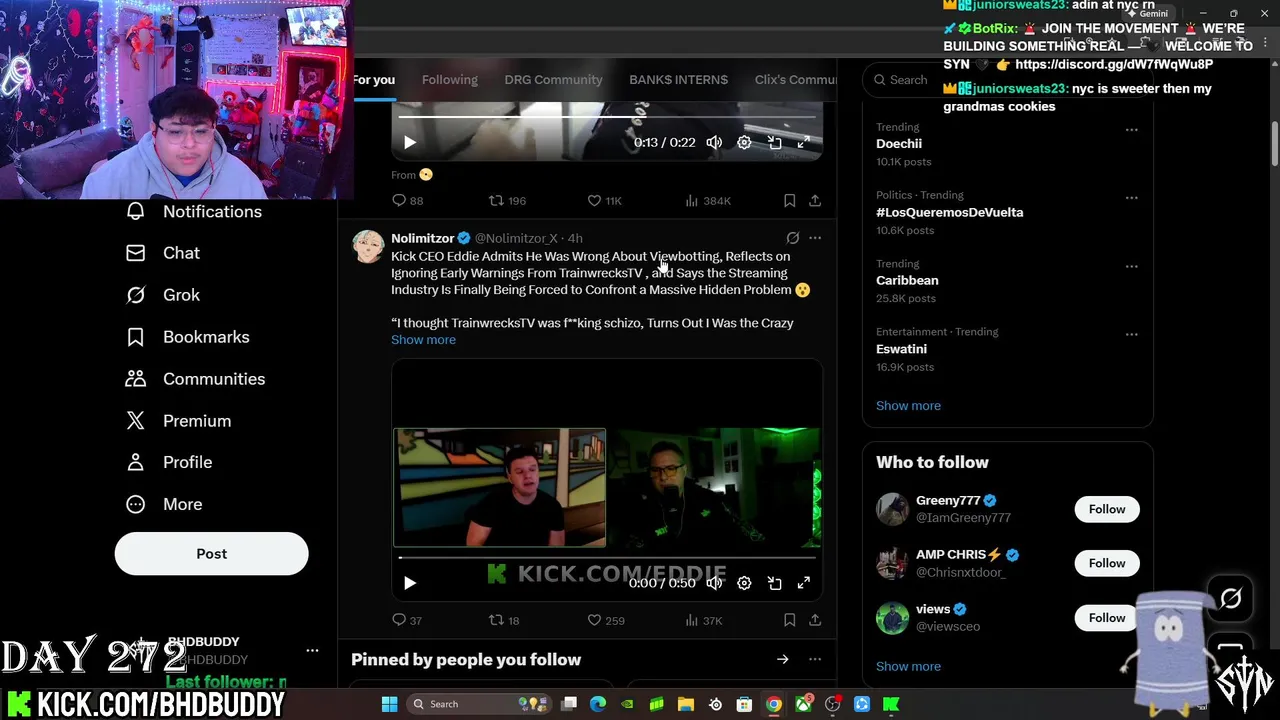Switch to the Following tab
The height and width of the screenshot is (720, 1280).
pos(449,80)
